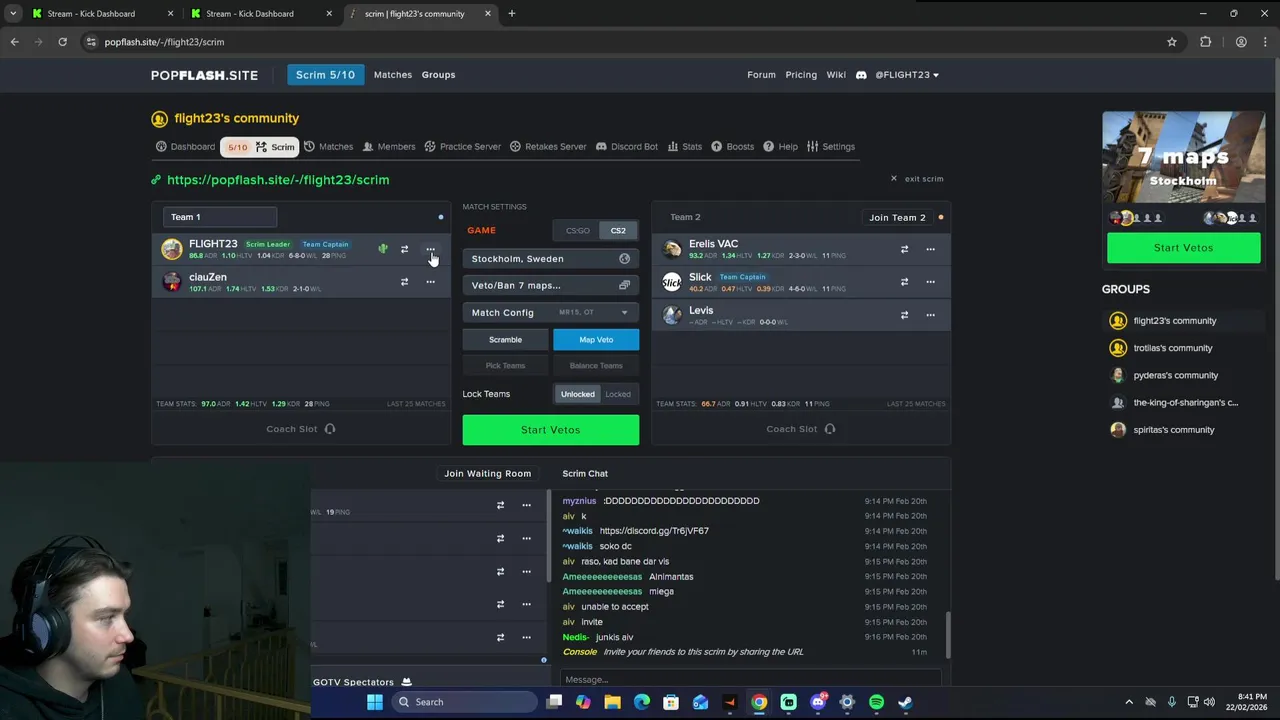Click the link icon before the scrim URL
Screen dimensions: 1280x720
[x=156, y=180]
